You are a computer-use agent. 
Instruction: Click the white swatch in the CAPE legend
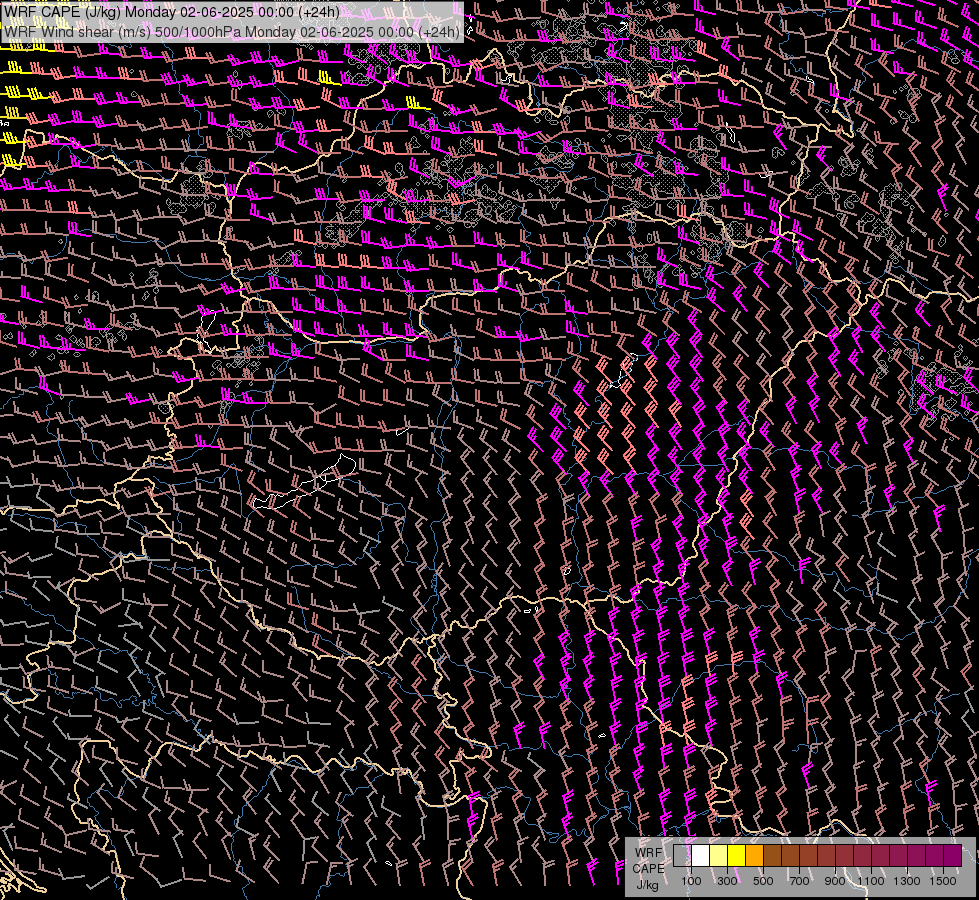(x=701, y=855)
